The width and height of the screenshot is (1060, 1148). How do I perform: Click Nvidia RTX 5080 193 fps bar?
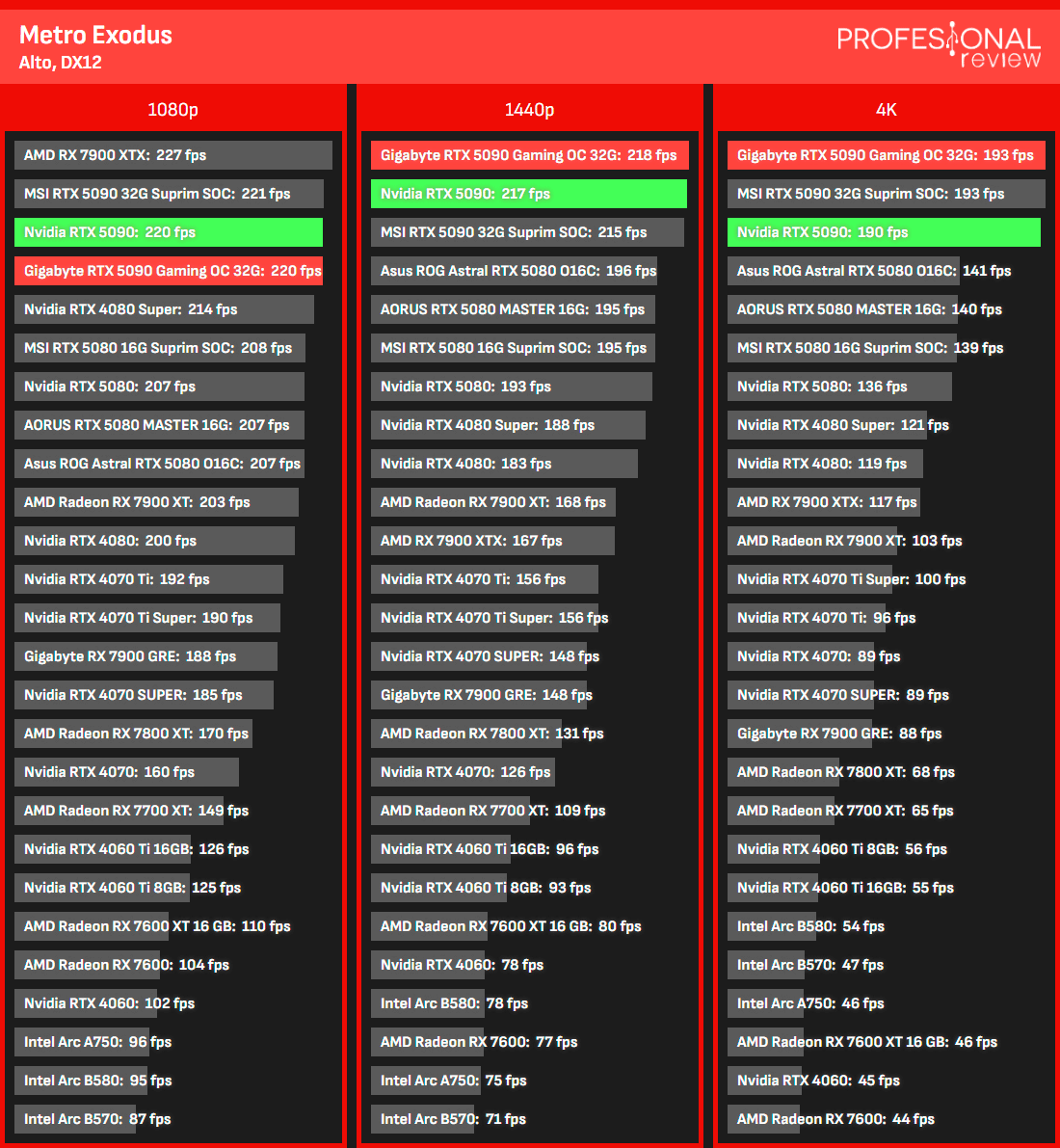[x=512, y=387]
